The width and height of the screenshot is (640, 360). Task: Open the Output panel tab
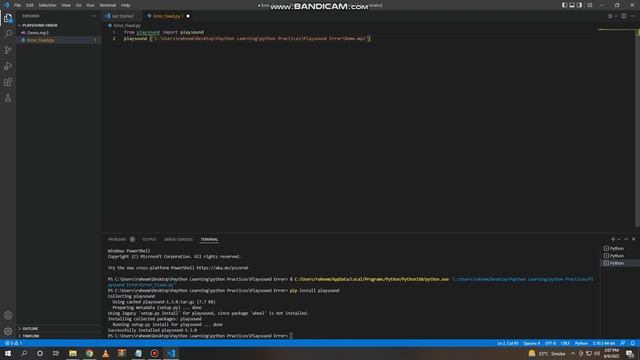pyautogui.click(x=149, y=239)
